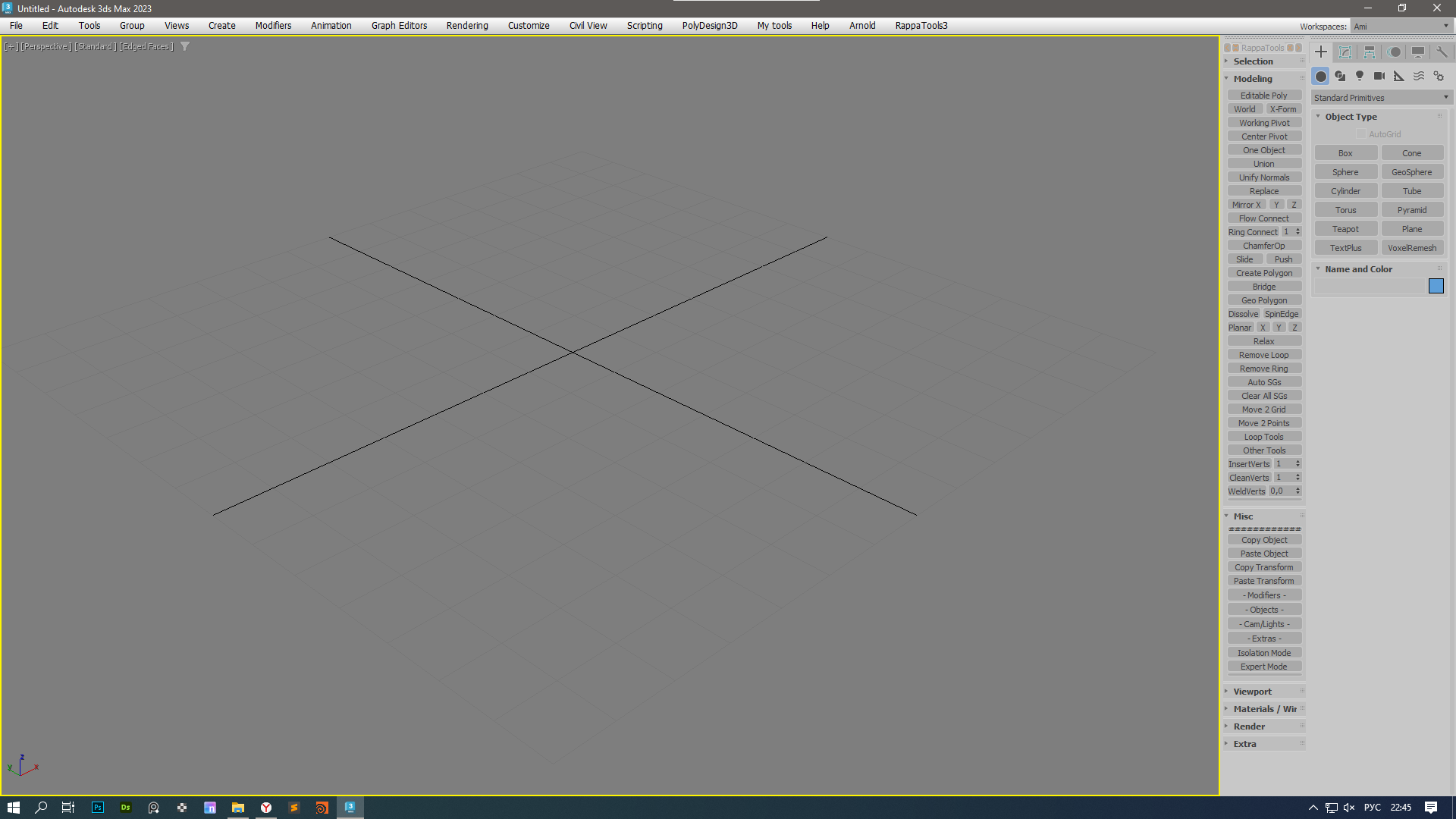
Task: Open the Graph Editors menu
Action: (x=399, y=26)
